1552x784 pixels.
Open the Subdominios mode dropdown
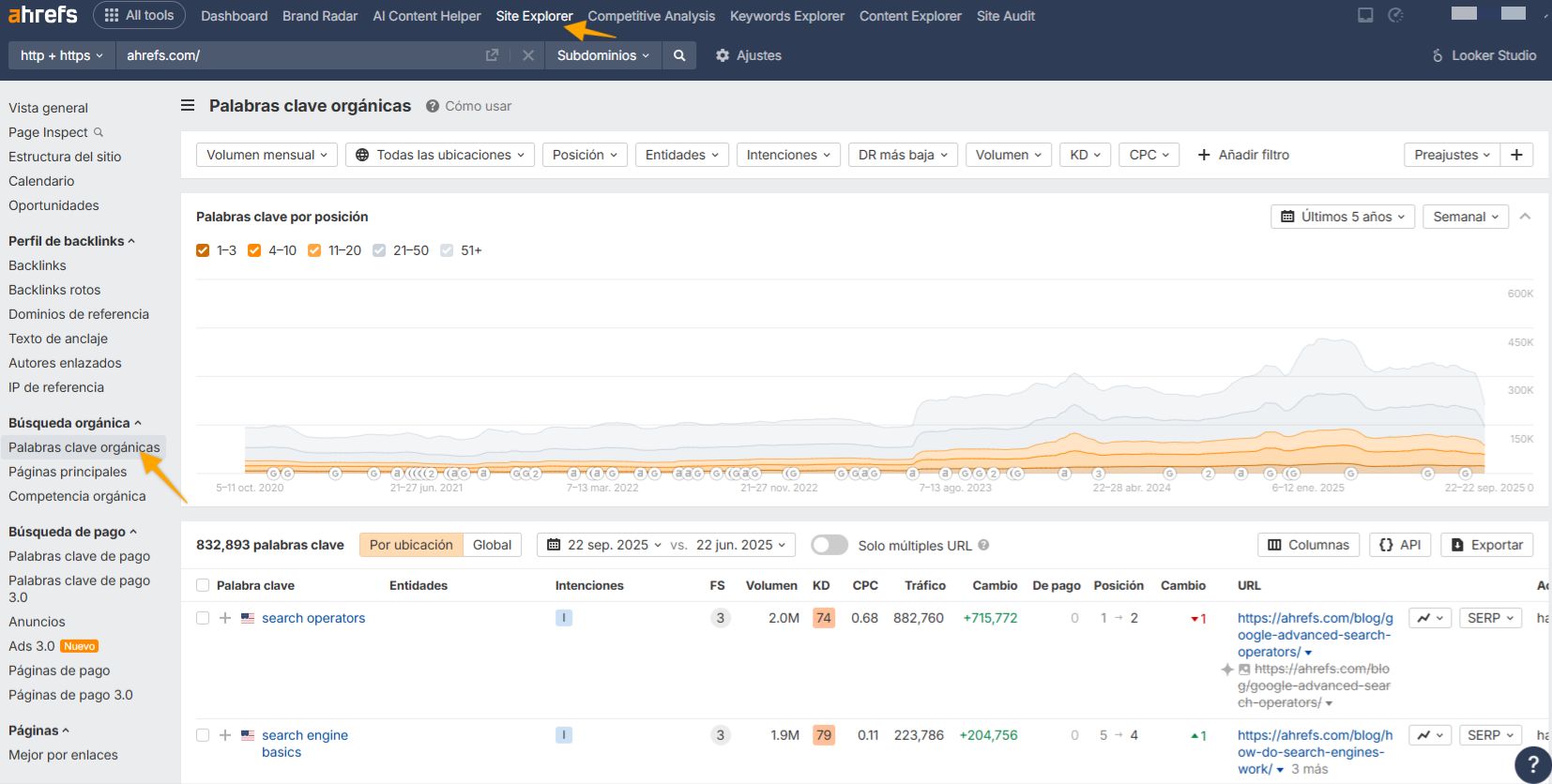point(603,55)
